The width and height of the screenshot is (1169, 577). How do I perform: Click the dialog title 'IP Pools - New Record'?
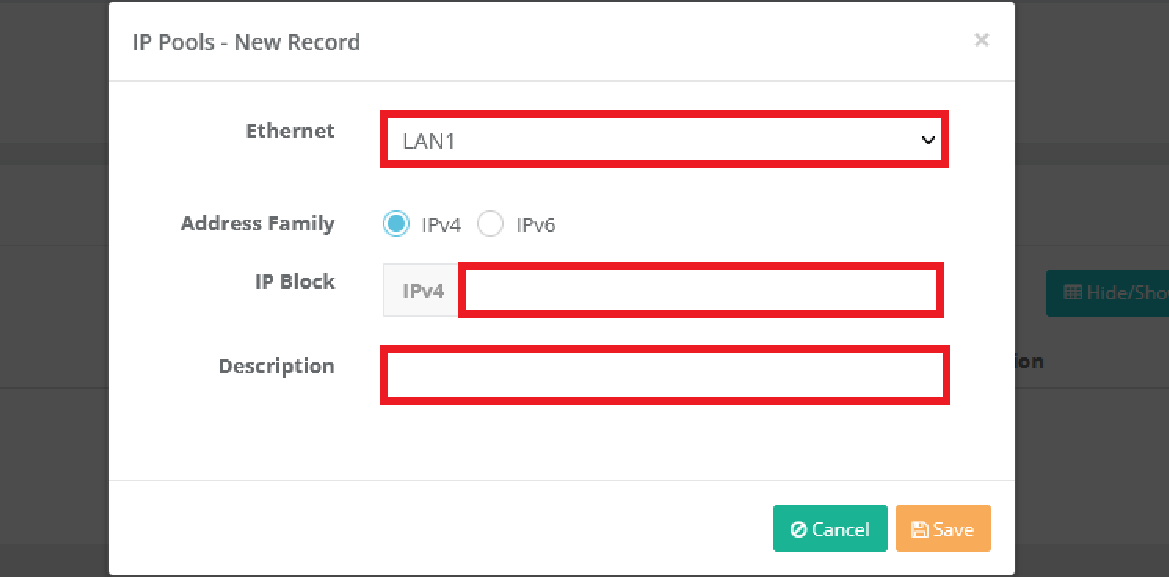click(246, 42)
